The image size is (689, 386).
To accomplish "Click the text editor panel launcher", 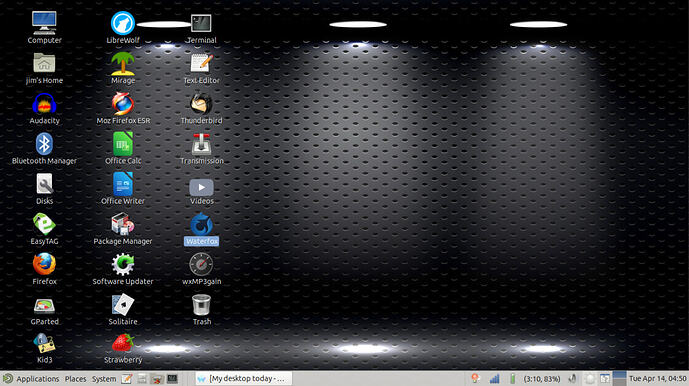I will [x=127, y=379].
